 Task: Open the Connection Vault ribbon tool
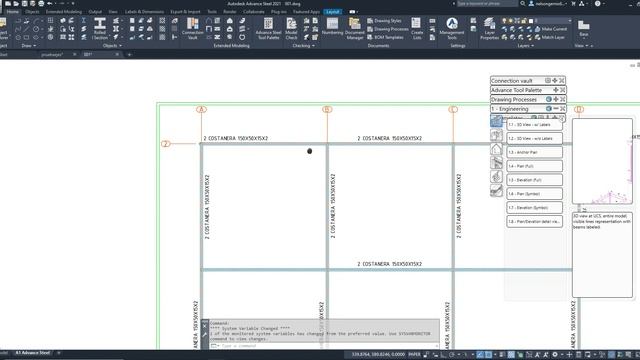[x=192, y=29]
